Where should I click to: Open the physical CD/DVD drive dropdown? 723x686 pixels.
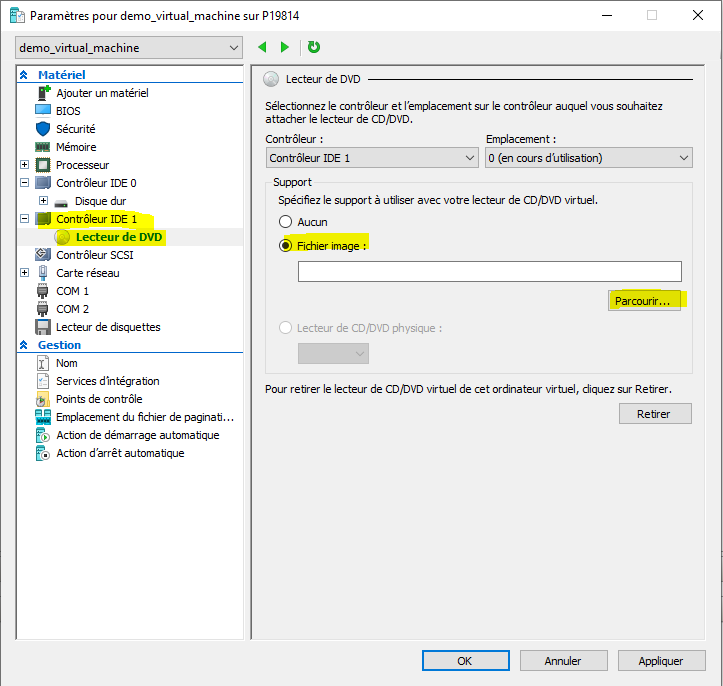pos(333,354)
